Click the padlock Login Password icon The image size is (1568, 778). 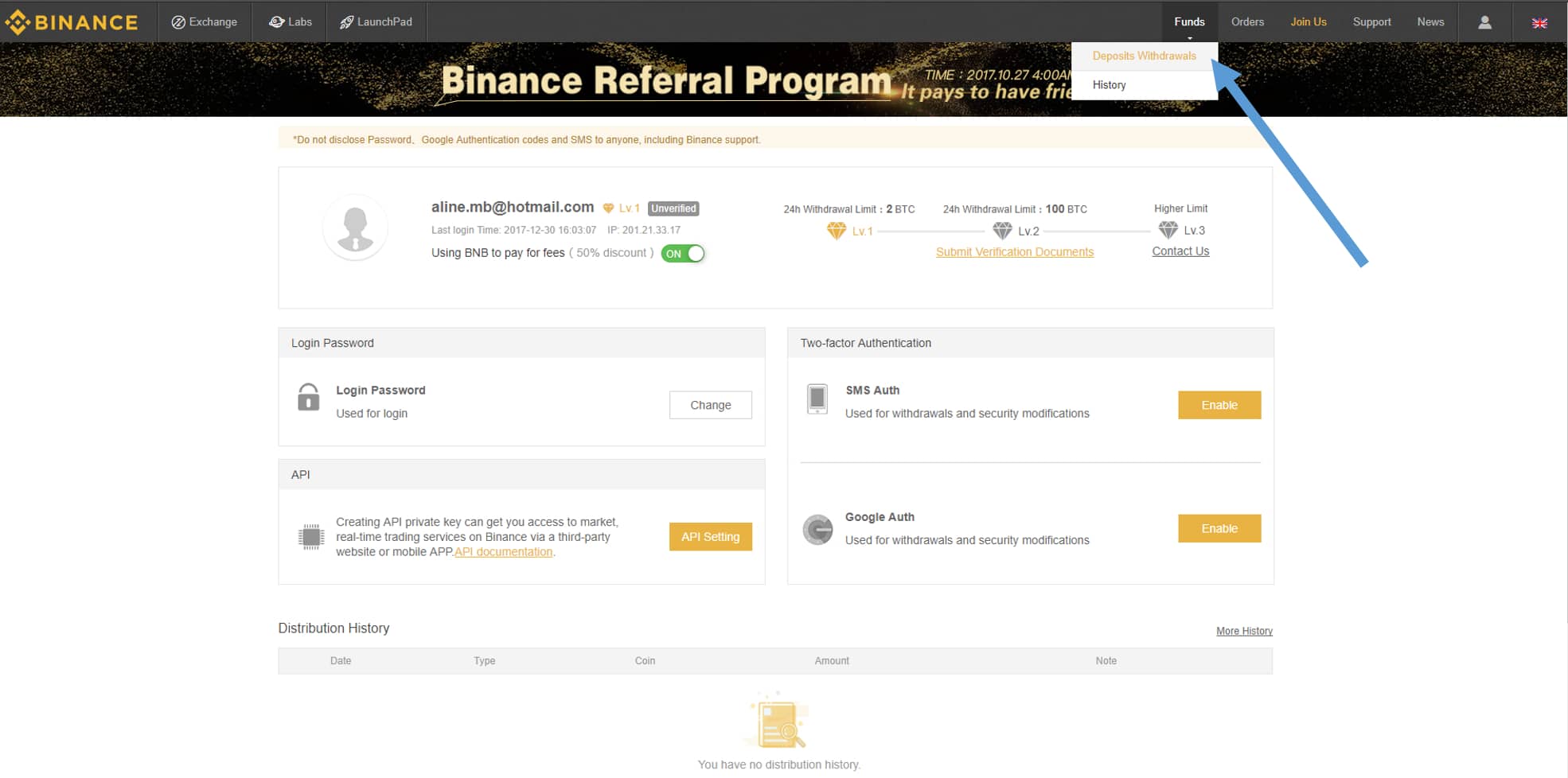pos(309,397)
